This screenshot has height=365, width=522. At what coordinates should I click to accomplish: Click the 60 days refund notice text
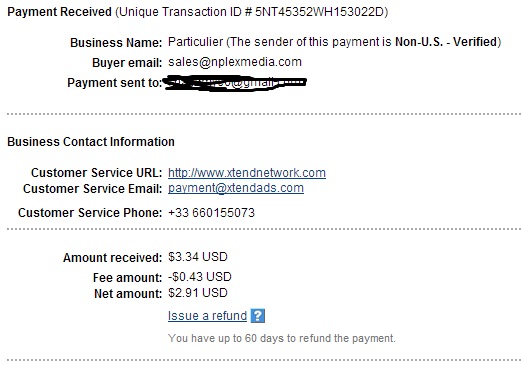tap(282, 338)
